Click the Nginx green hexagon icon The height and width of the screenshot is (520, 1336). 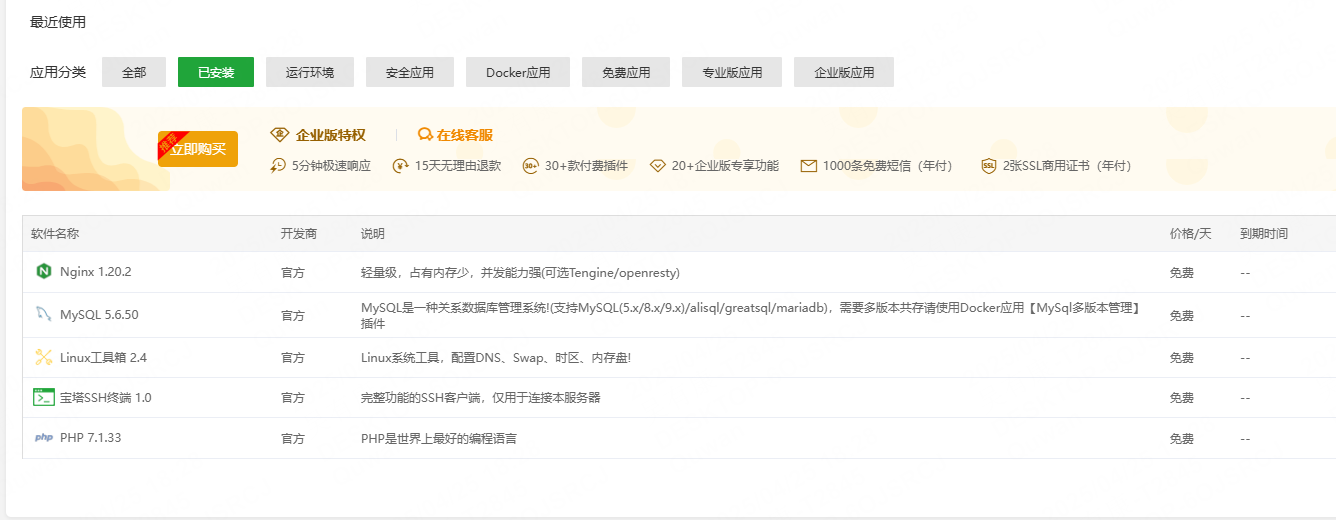tap(43, 272)
